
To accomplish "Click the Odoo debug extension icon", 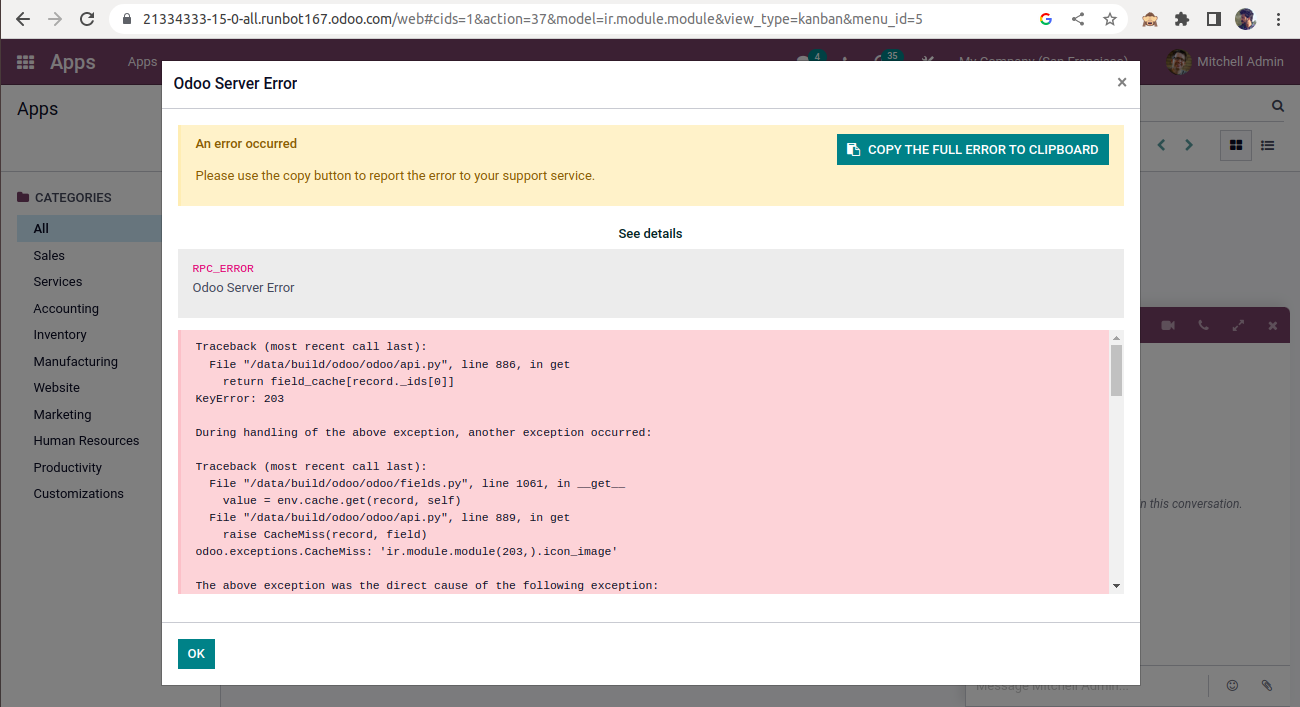I will click(x=1150, y=19).
